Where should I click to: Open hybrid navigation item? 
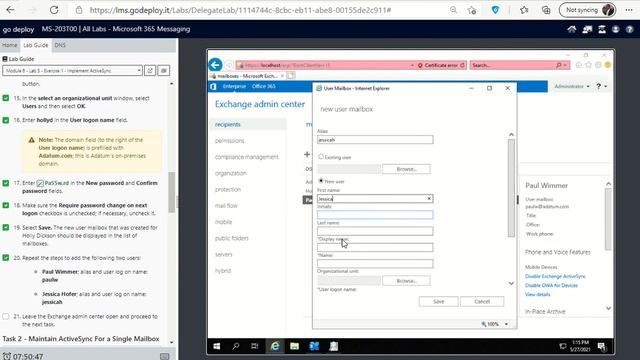(223, 271)
